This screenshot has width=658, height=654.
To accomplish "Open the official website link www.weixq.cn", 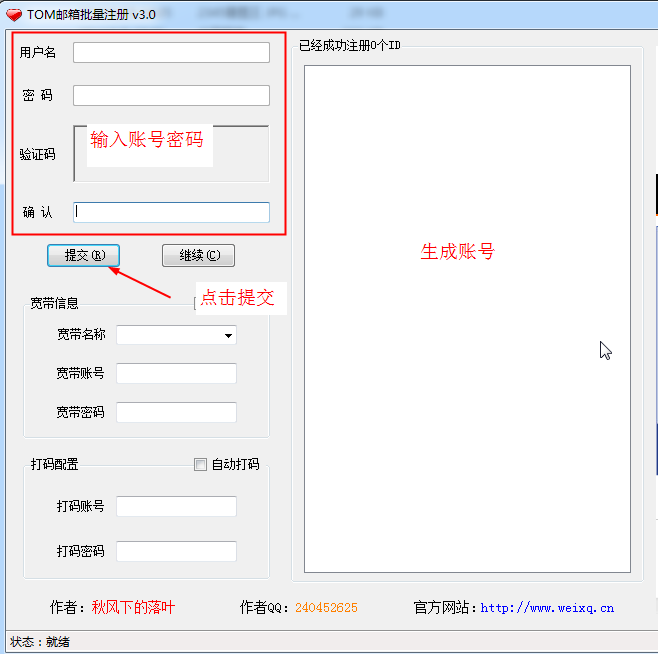I will 547,608.
